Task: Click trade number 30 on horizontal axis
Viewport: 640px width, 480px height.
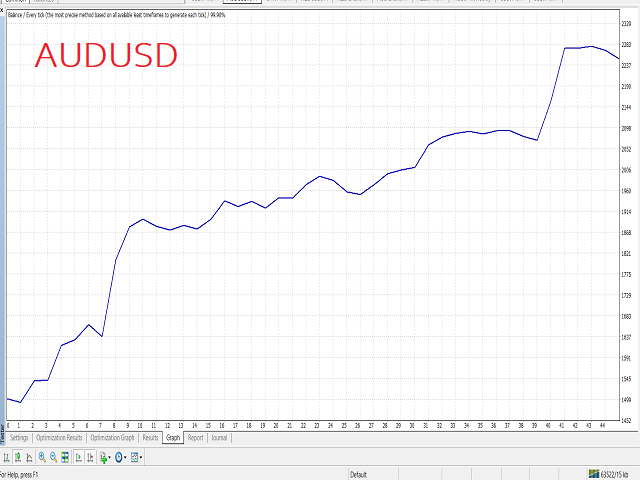Action: 412,425
